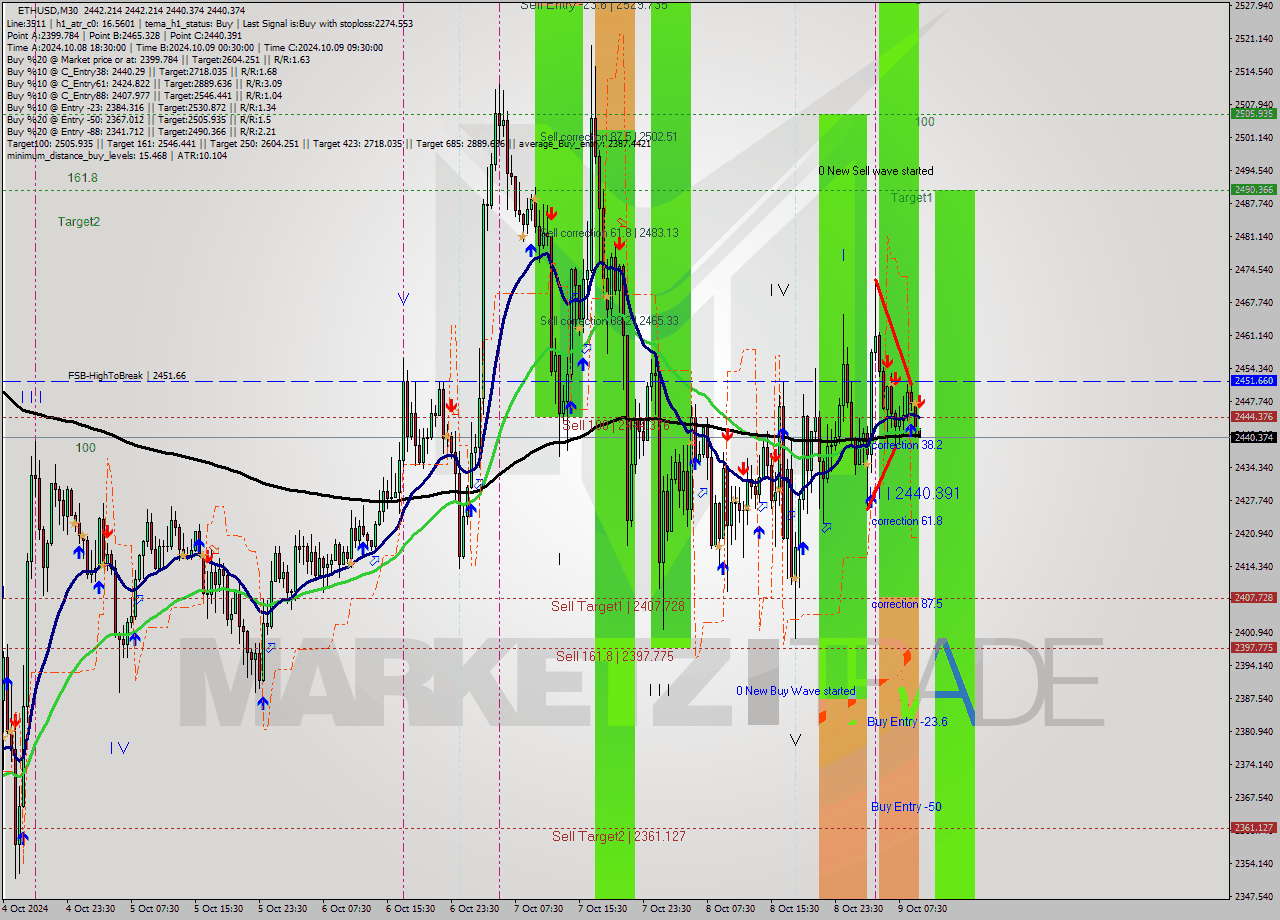Click the 2347.540 price scale value
This screenshot has height=920, width=1280.
[x=1253, y=896]
